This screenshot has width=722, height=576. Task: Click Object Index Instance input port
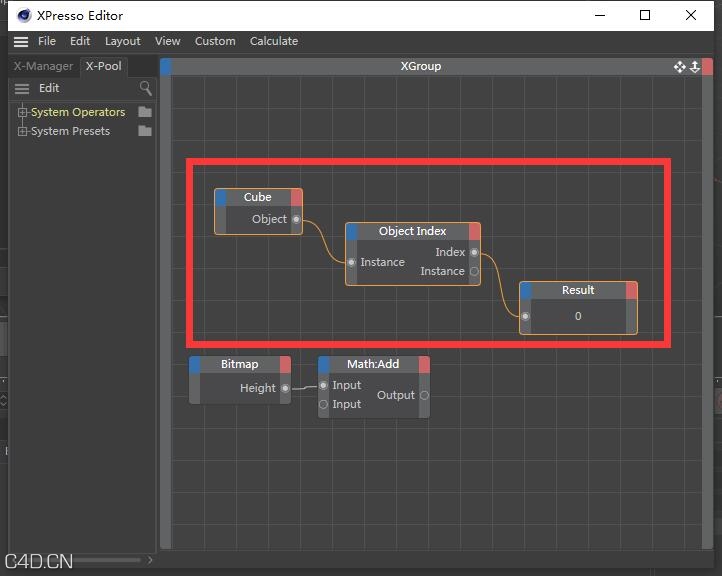pyautogui.click(x=351, y=262)
